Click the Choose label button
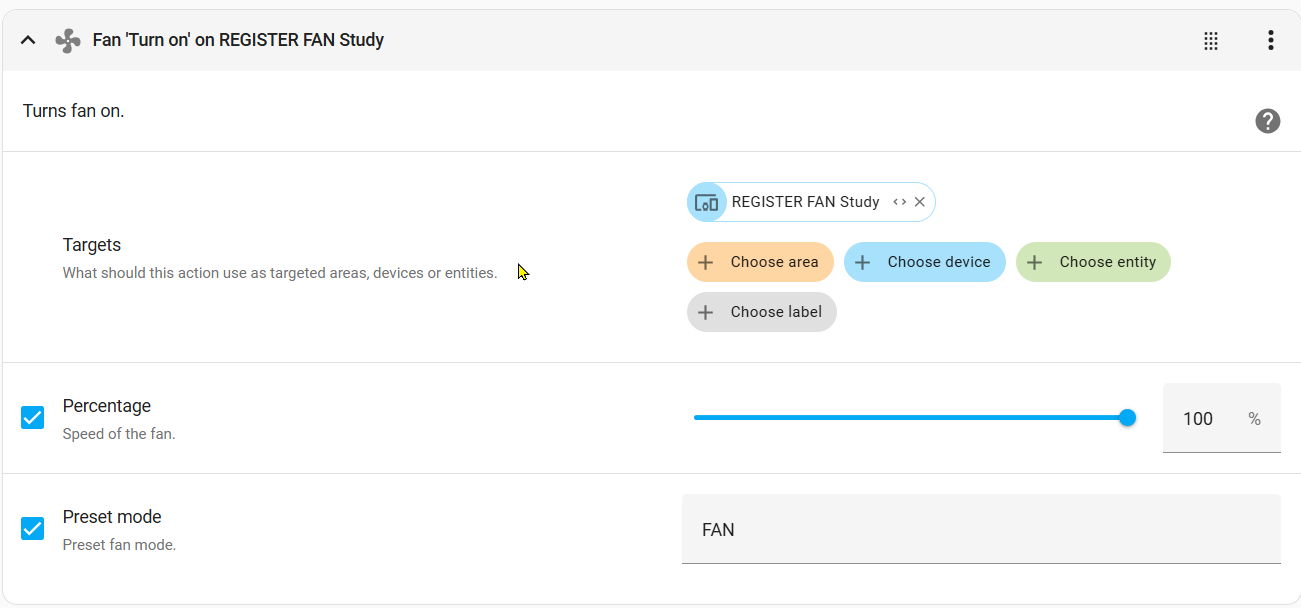 coord(762,312)
